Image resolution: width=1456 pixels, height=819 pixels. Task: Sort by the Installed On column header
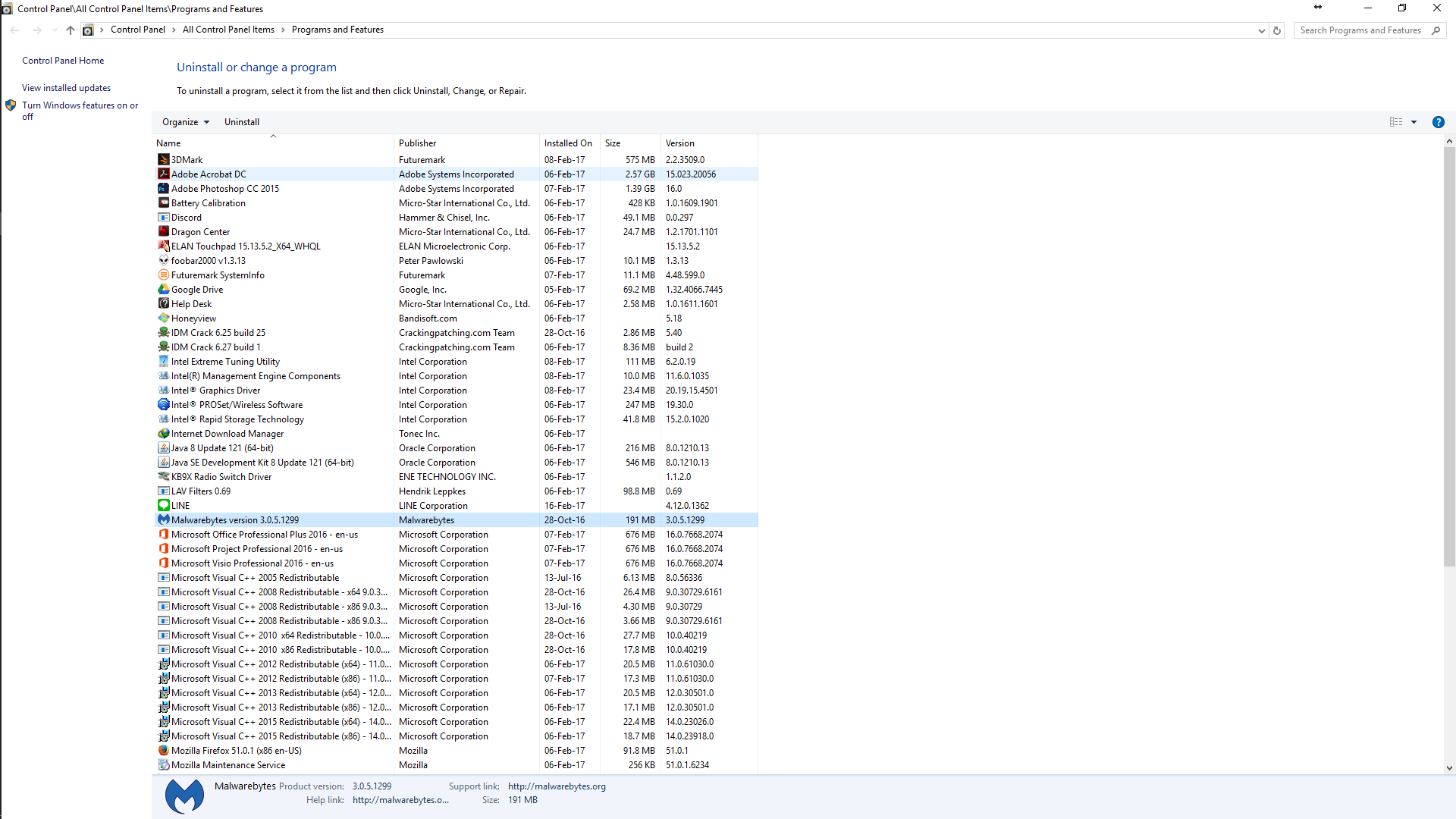pyautogui.click(x=570, y=143)
